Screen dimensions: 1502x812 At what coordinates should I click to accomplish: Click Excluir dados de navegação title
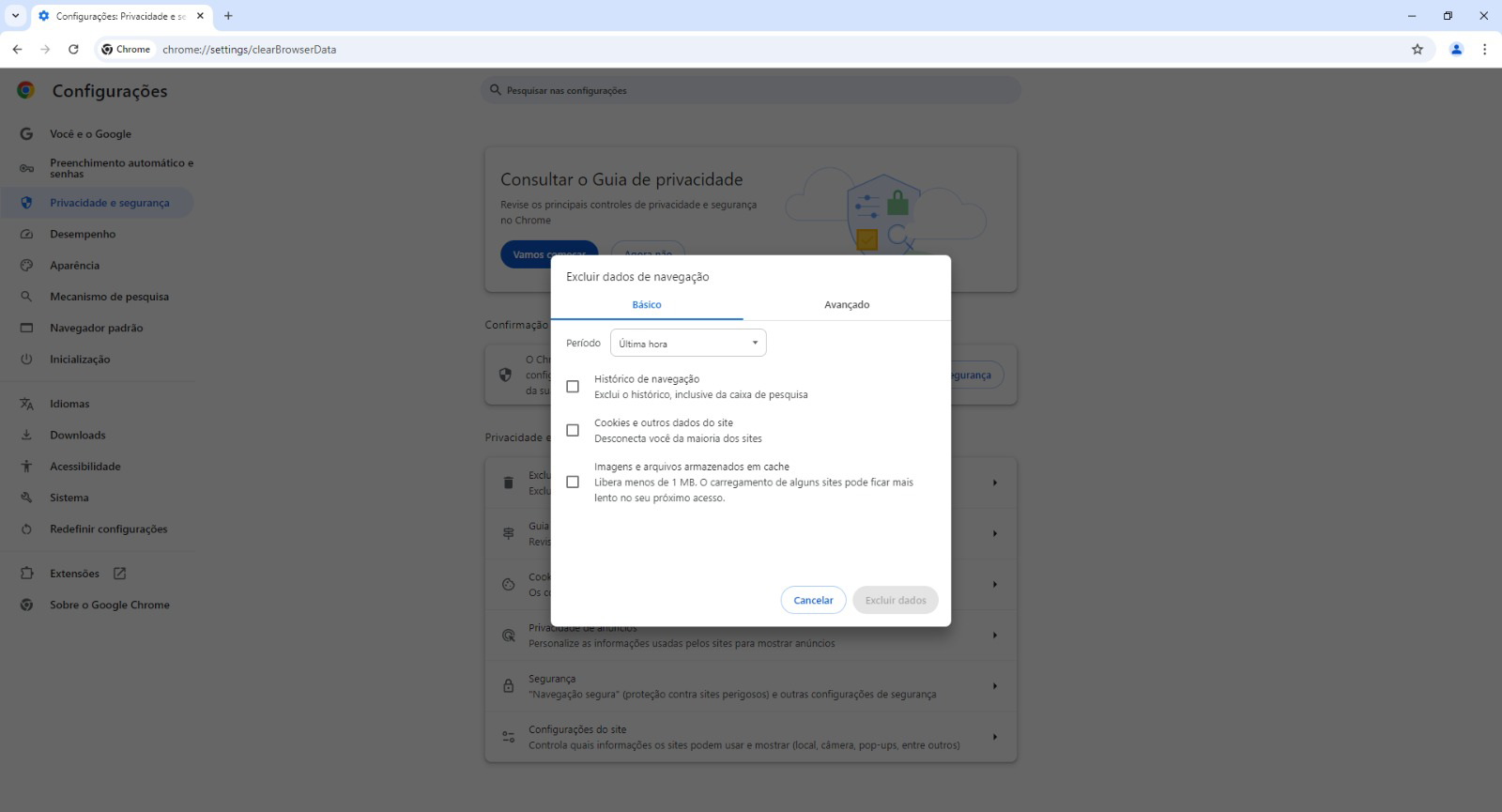tap(637, 277)
